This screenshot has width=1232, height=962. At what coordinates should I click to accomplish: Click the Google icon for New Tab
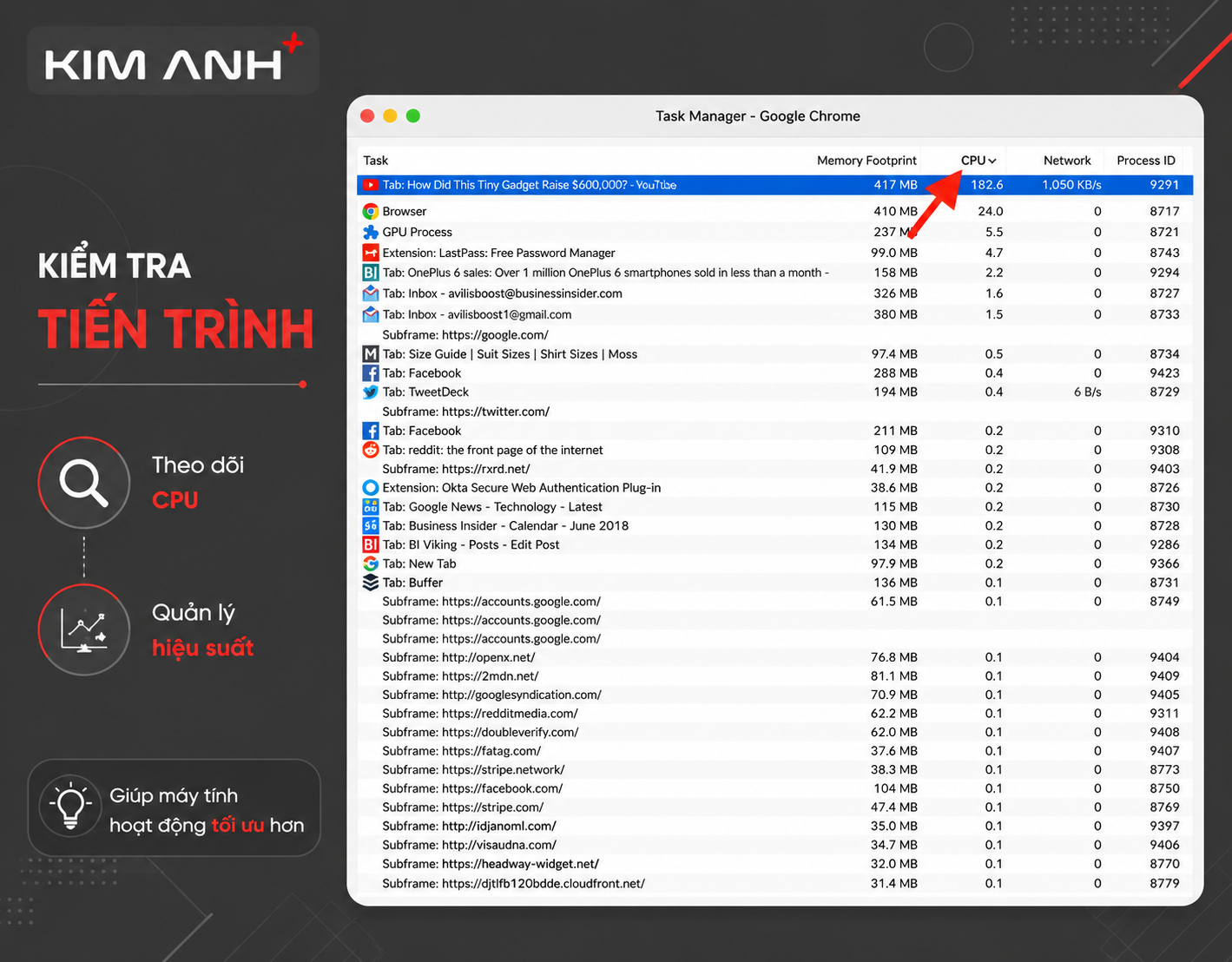(x=371, y=563)
